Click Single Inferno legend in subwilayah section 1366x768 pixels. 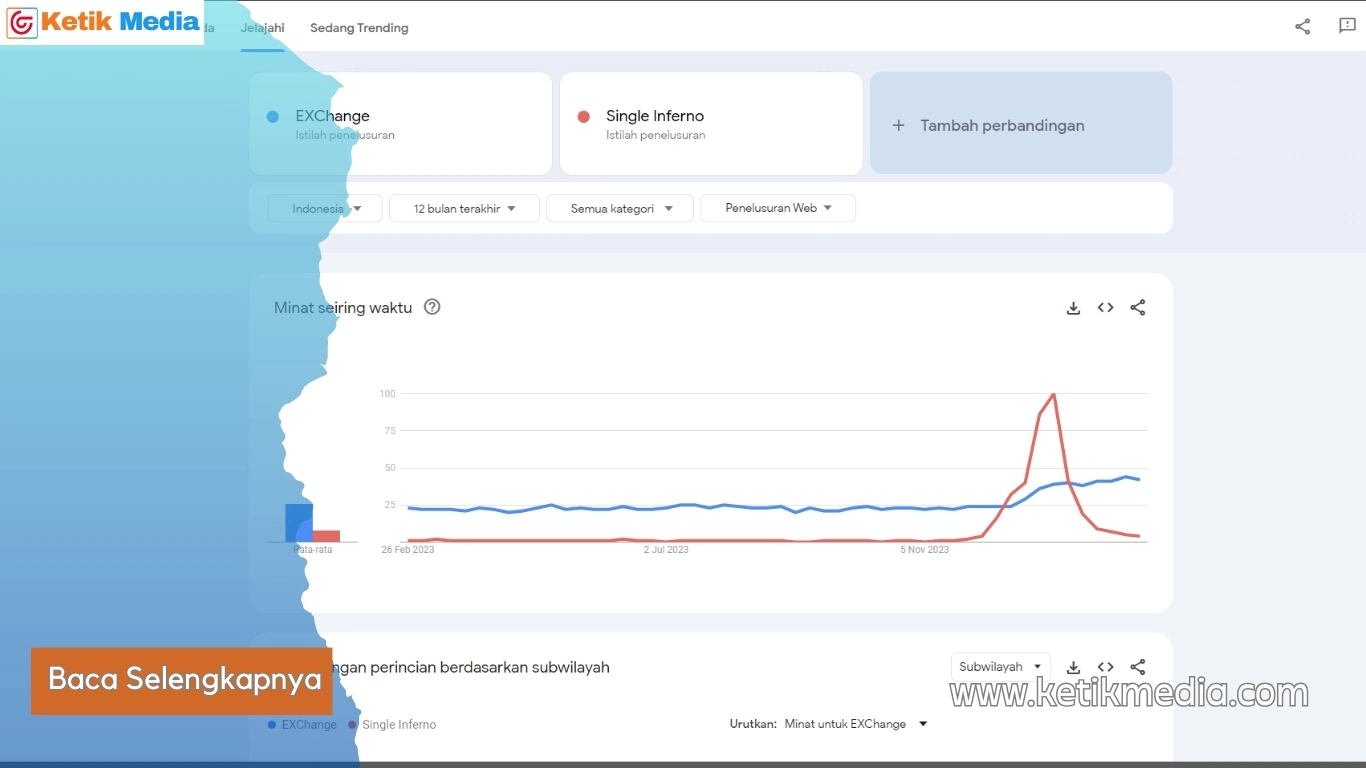[x=392, y=725]
